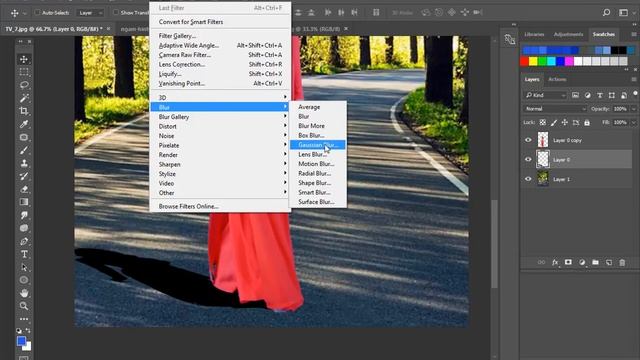
Task: Select the Rectangular Marquee tool
Action: [x=24, y=72]
